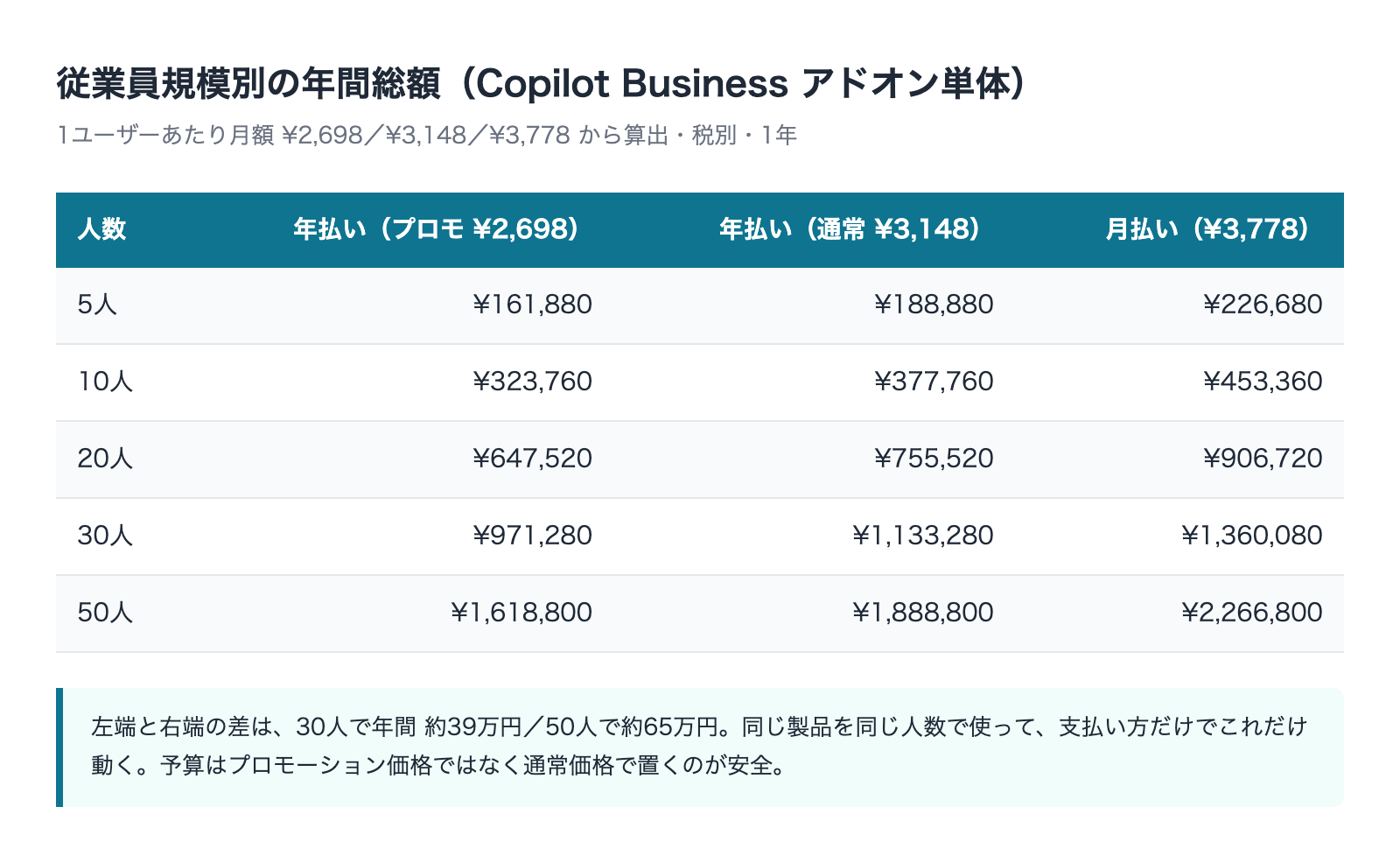Click the ¥377,760 cell
Screen dimensions: 1400x863
pyautogui.click(x=934, y=382)
